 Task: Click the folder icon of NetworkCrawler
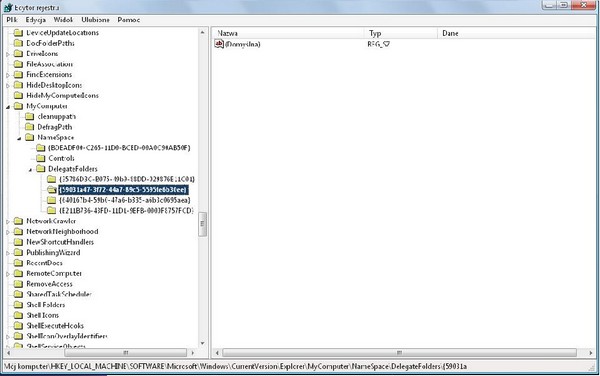click(18, 221)
